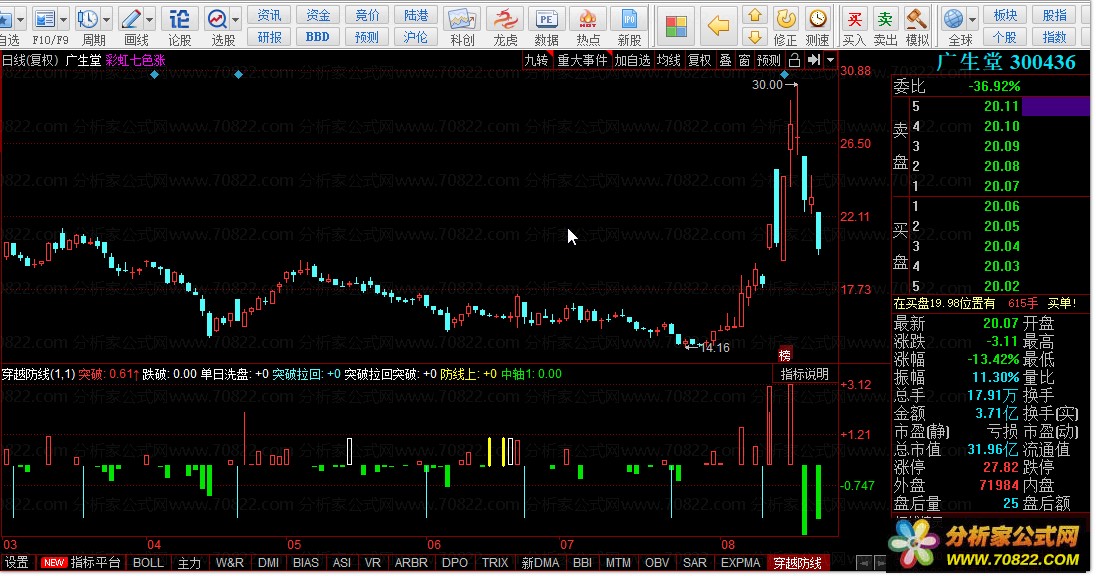This screenshot has height=576, width=1096.
Task: Click the jump-to-end arrow icon in chart header
Action: pos(814,61)
